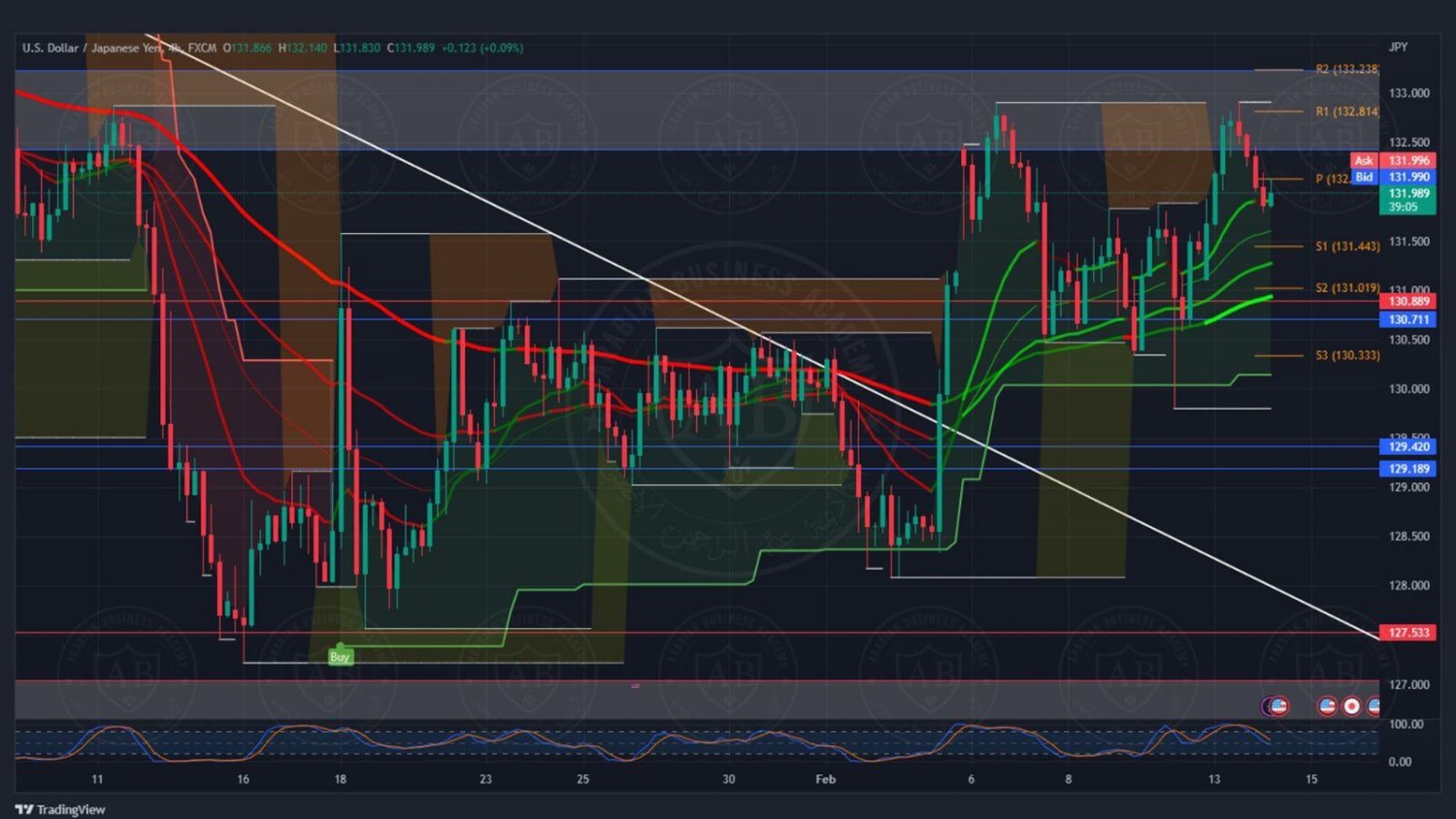This screenshot has height=819, width=1456.
Task: Click the green current price countdown label
Action: (1407, 200)
